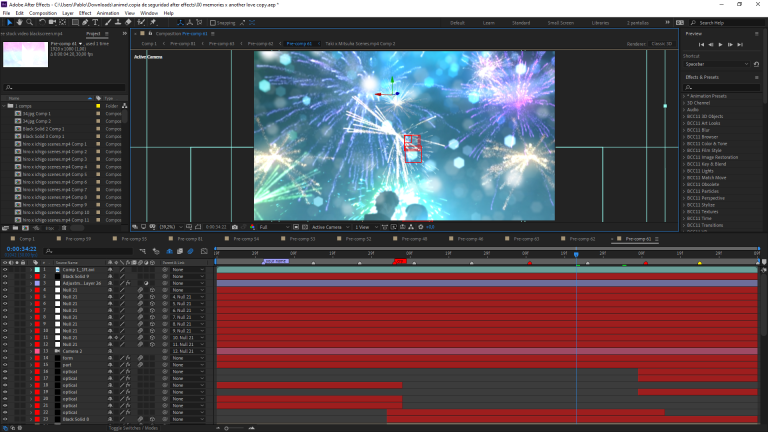Open the 1 View layout dropdown
Image resolution: width=768 pixels, height=432 pixels.
[366, 227]
